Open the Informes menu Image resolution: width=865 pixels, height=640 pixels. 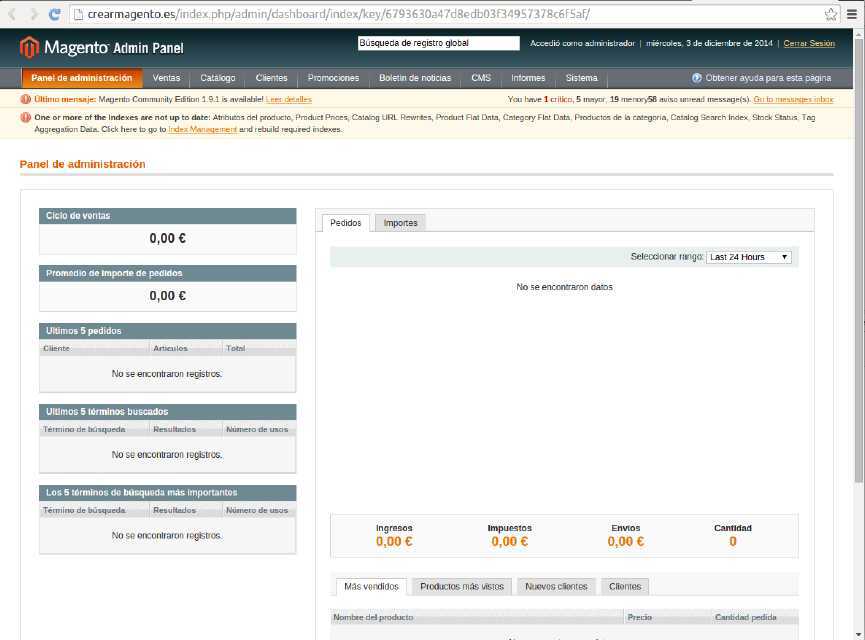[x=527, y=77]
